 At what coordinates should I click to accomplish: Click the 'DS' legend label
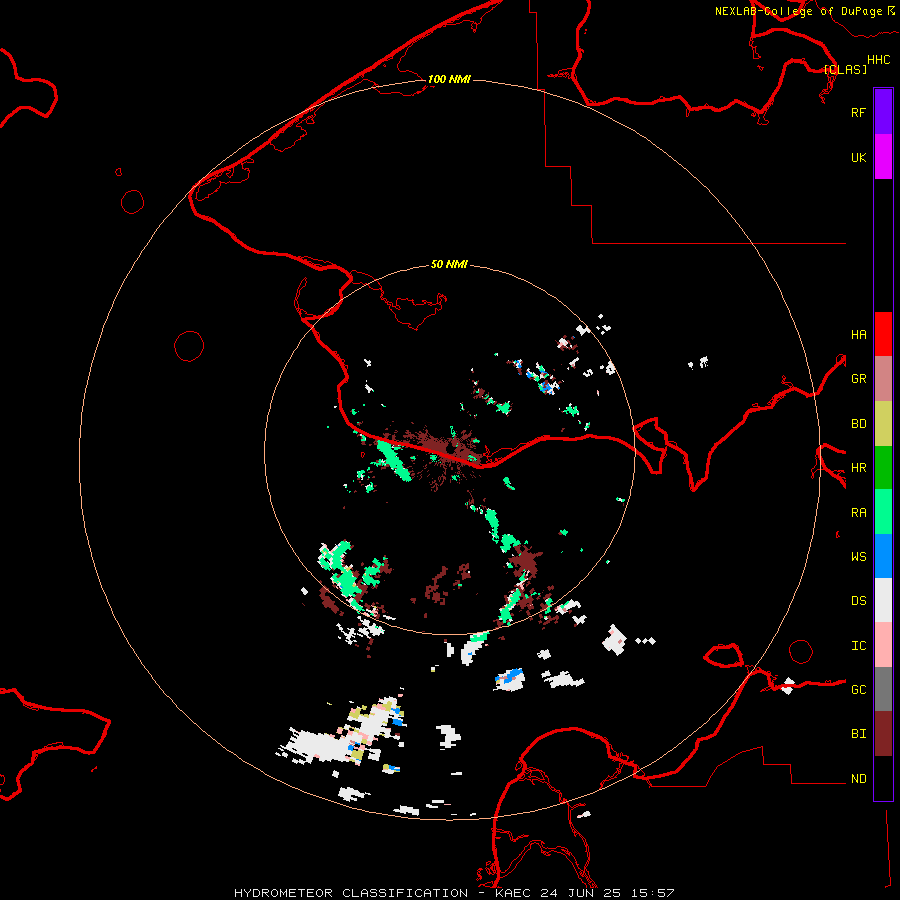[858, 601]
